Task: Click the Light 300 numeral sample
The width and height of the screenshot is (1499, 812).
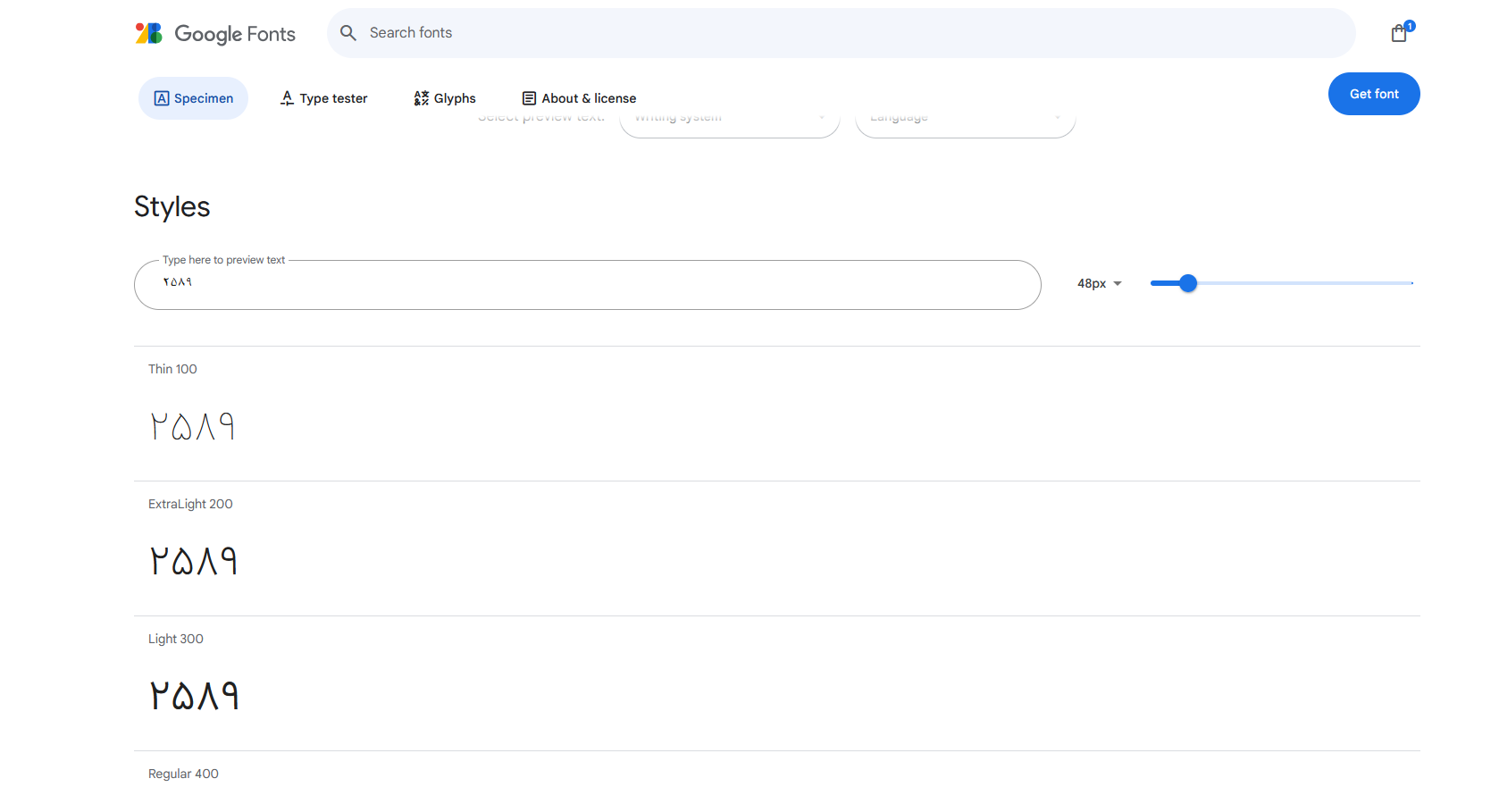Action: tap(195, 696)
